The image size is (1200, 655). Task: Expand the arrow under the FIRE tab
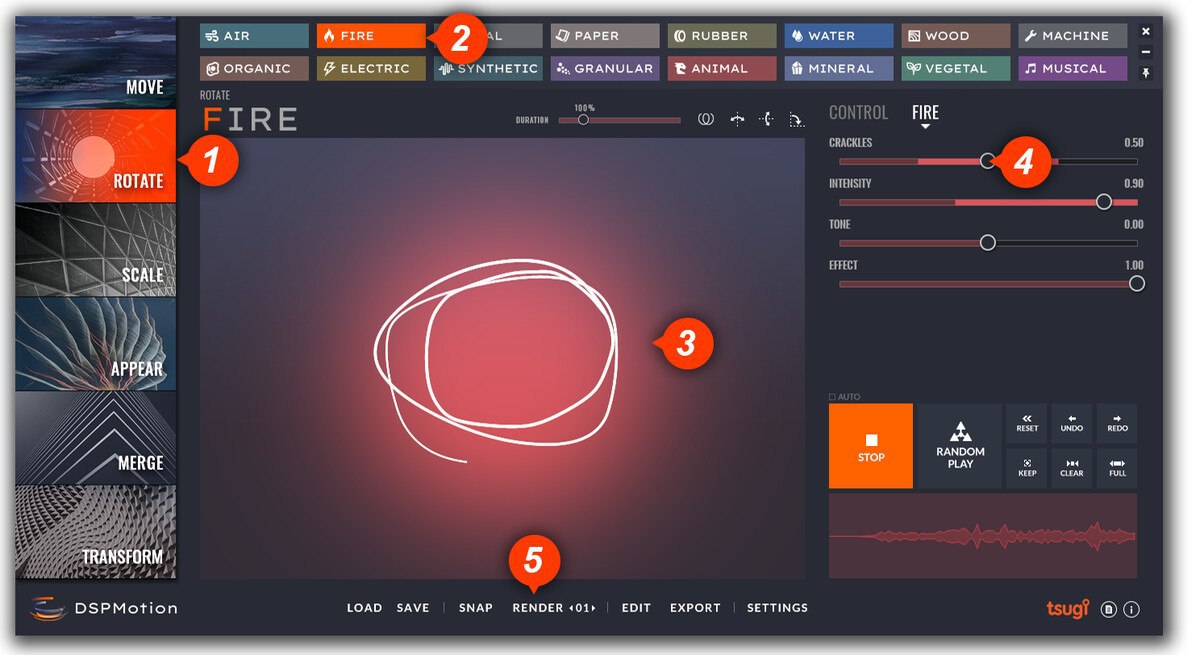[925, 127]
